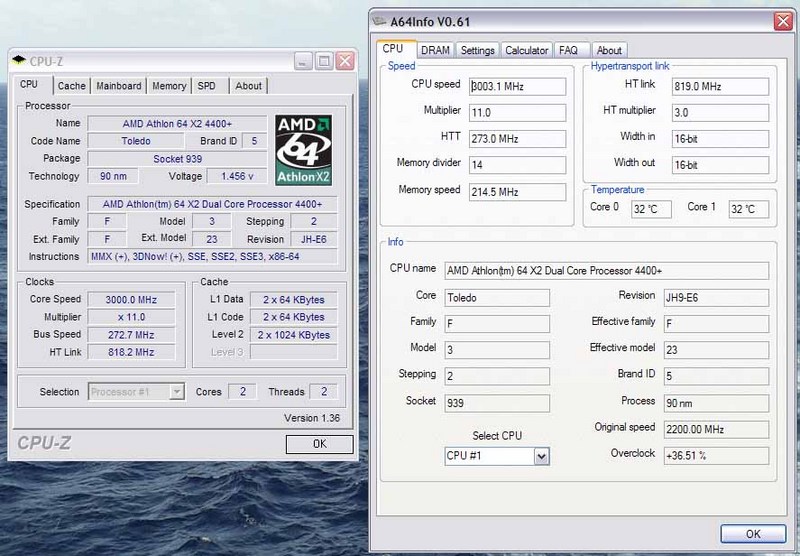Click the Package value Socket 939
Image resolution: width=800 pixels, height=556 pixels.
point(177,159)
